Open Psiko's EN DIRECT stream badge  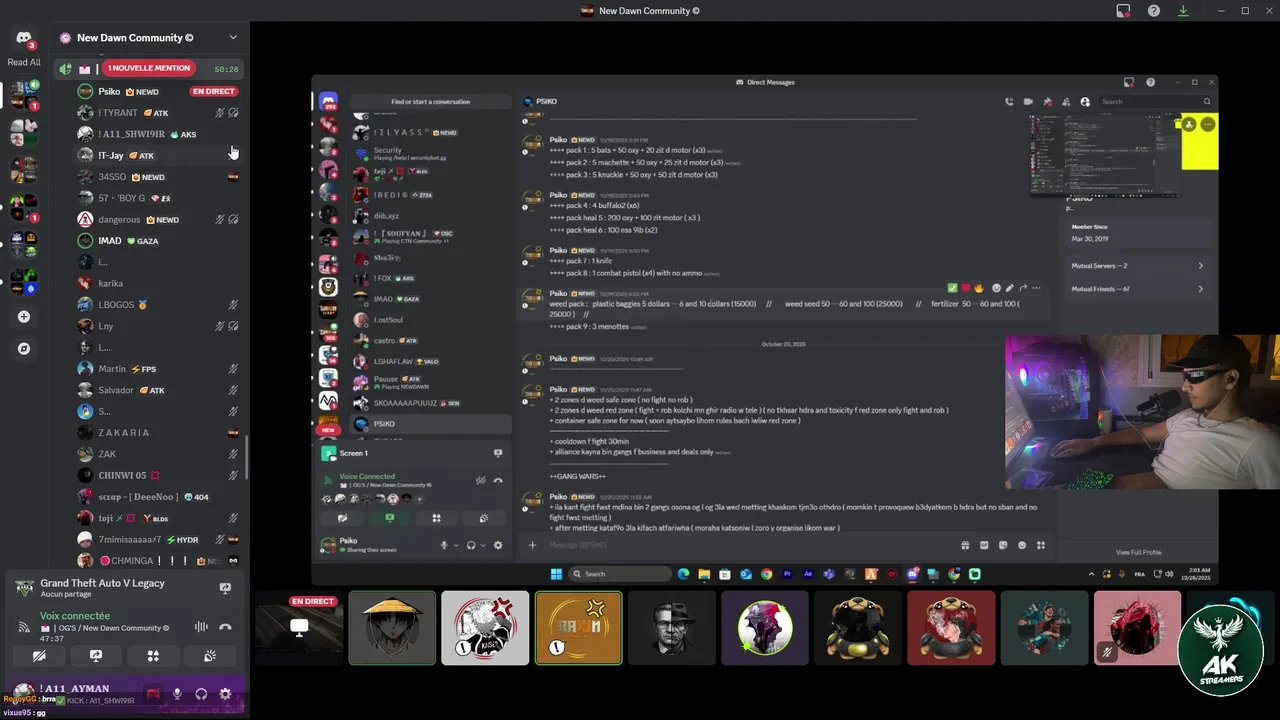tap(213, 91)
